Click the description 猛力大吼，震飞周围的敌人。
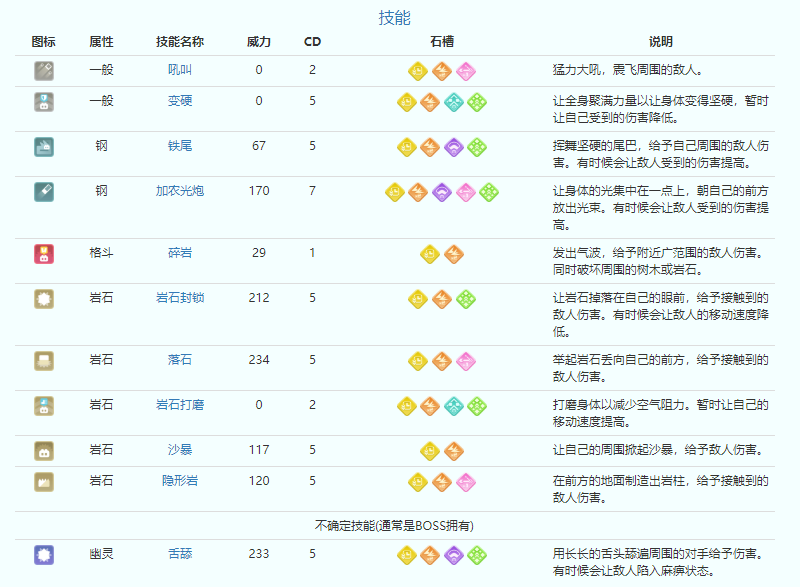The image size is (800, 587). coord(629,69)
